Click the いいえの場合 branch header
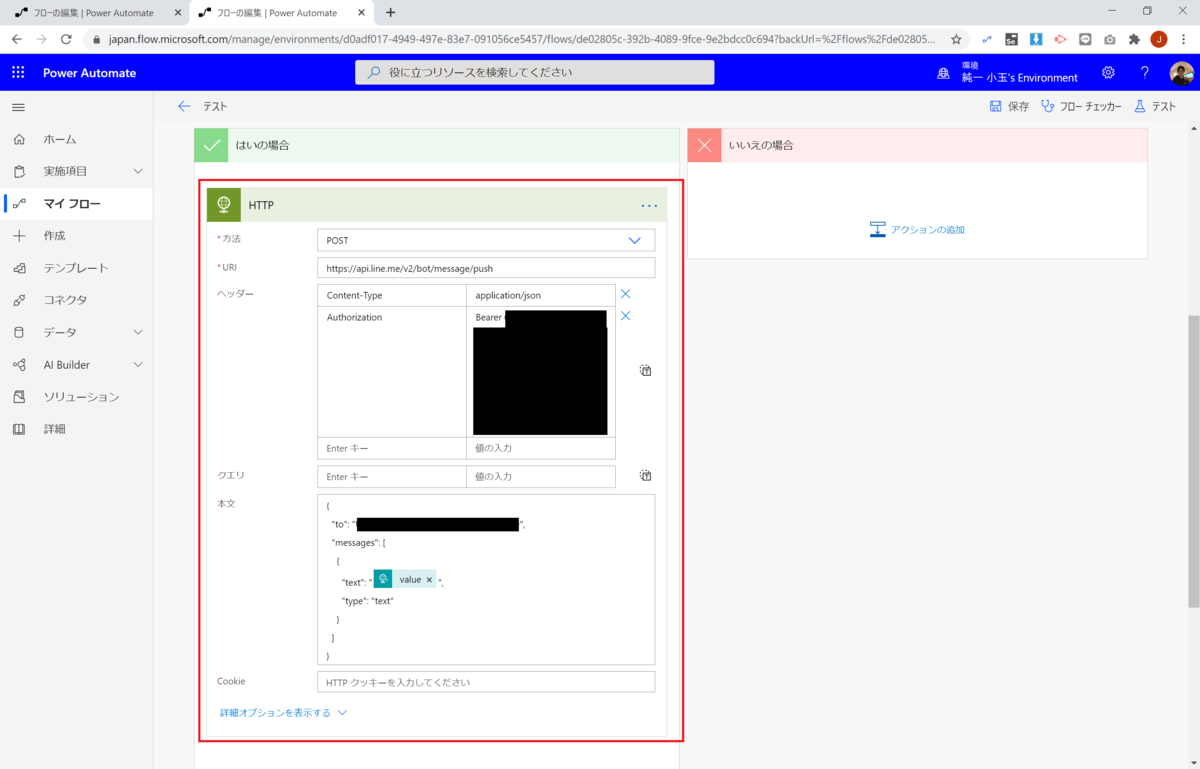 pos(917,145)
